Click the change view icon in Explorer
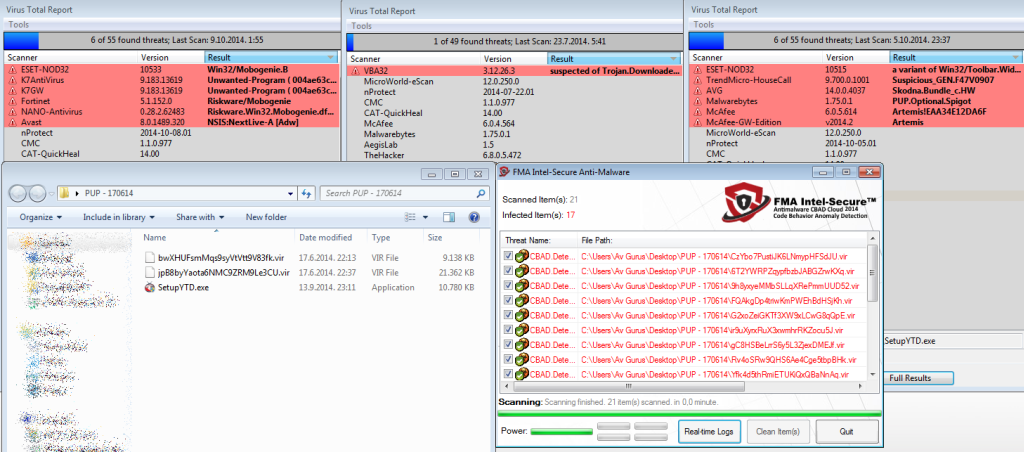This screenshot has height=452, width=1024. coord(410,217)
